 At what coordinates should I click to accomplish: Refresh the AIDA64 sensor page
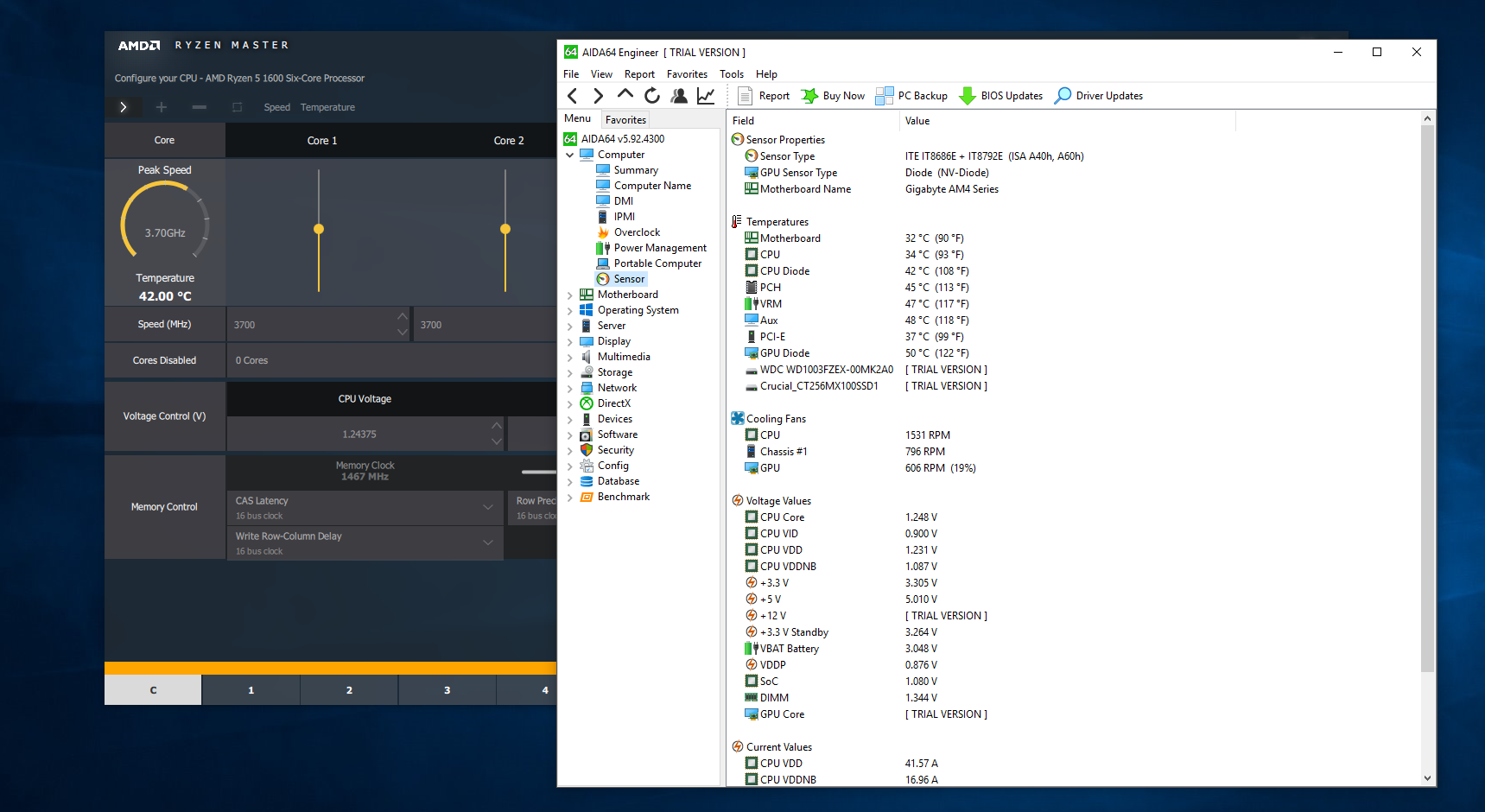point(652,96)
